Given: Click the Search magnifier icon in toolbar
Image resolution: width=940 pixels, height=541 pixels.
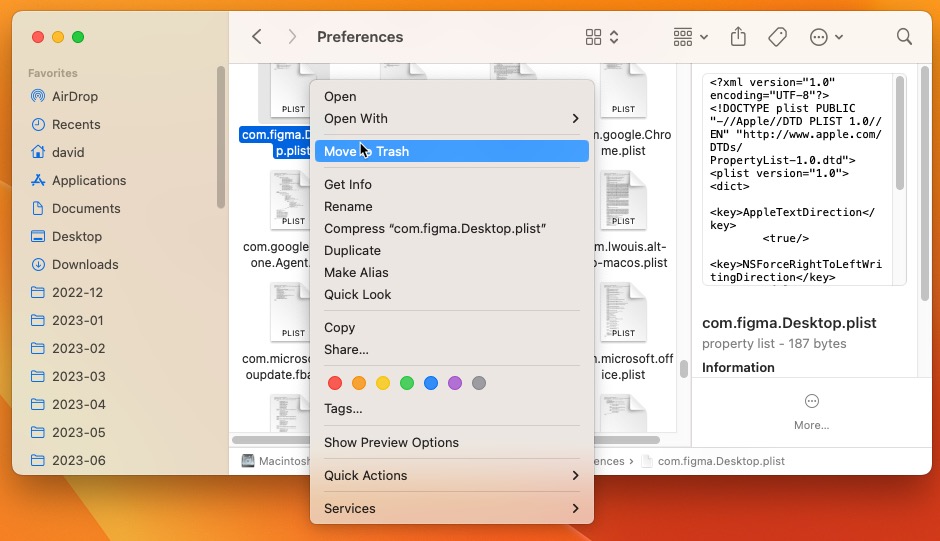Looking at the screenshot, I should (x=904, y=37).
